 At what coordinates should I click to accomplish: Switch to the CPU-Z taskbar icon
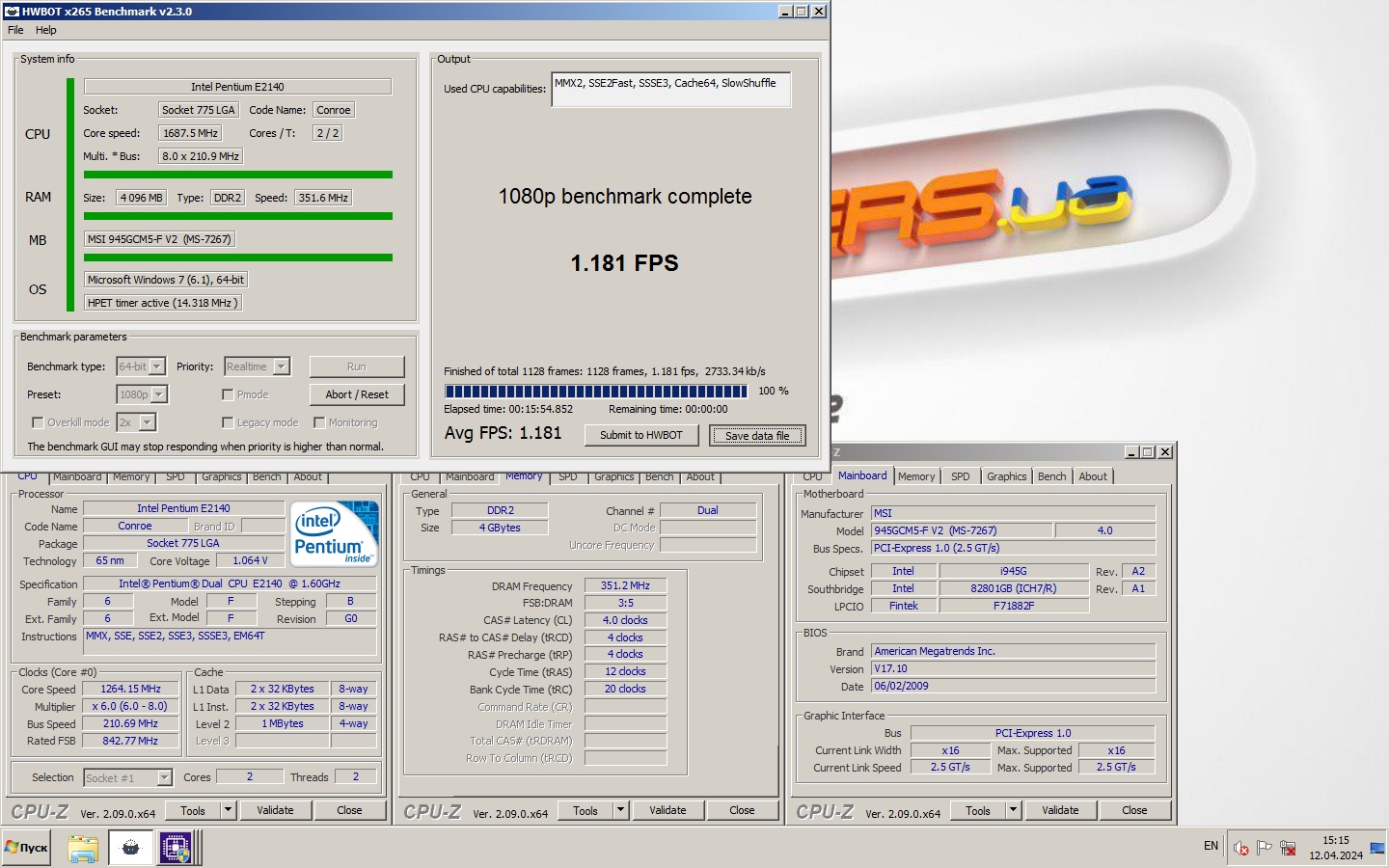point(177,848)
